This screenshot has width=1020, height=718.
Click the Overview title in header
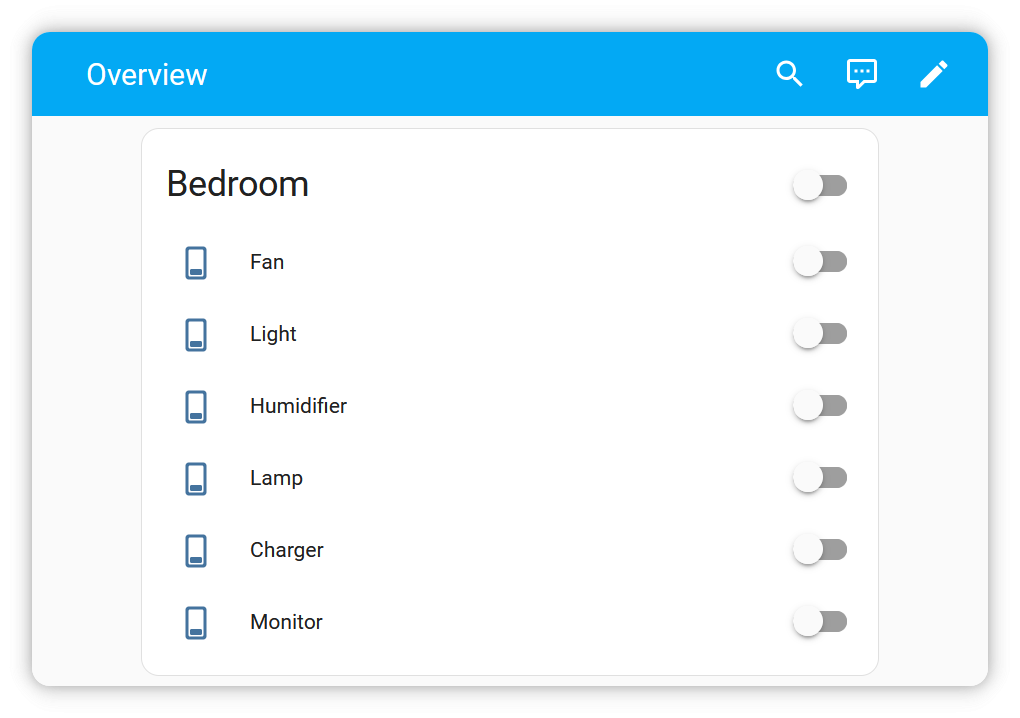coord(147,75)
